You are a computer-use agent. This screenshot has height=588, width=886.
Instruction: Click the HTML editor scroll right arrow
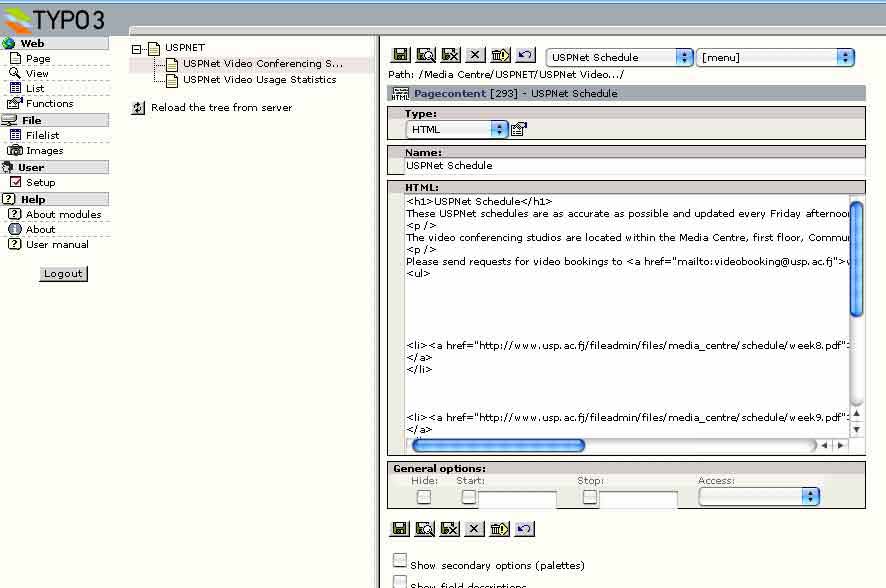(841, 445)
